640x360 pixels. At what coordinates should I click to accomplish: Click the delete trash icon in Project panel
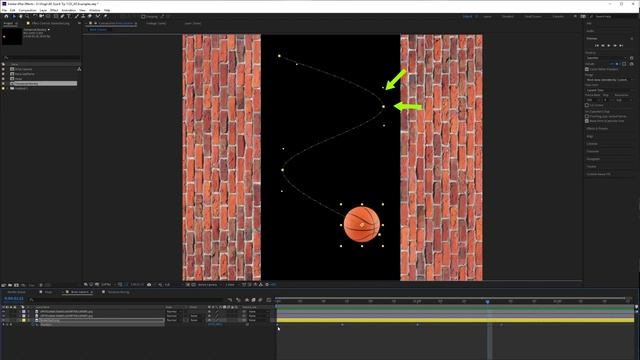click(41, 285)
